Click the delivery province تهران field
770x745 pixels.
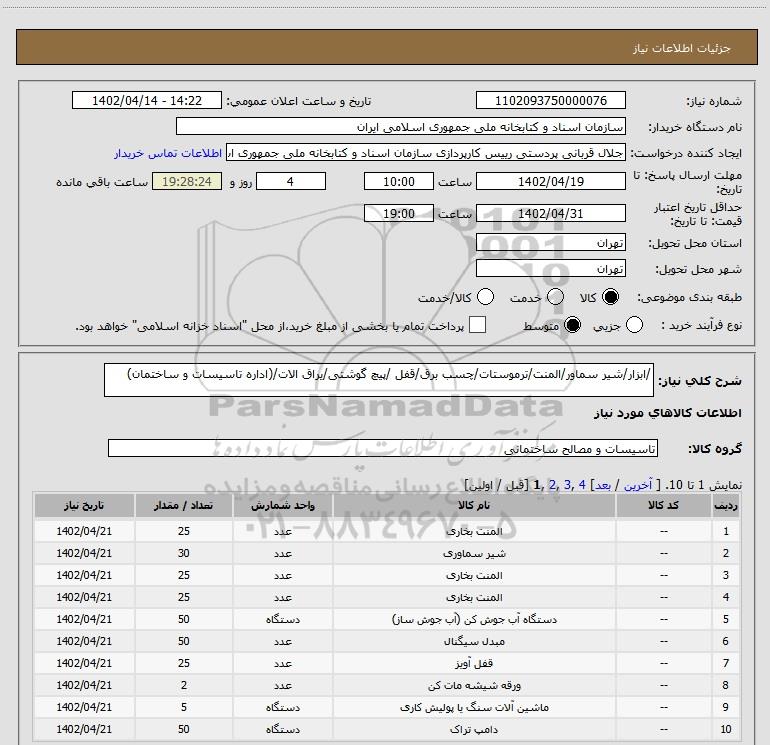pos(550,243)
